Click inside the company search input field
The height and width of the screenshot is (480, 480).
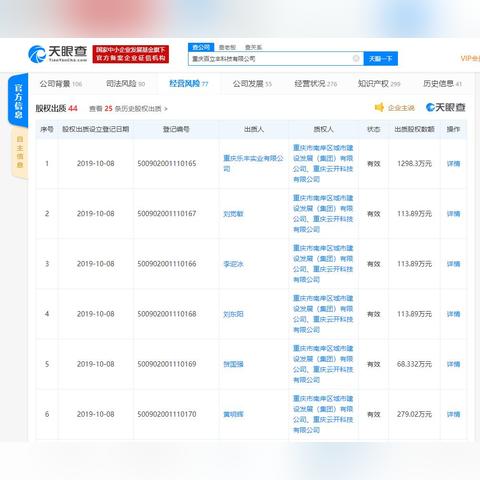pyautogui.click(x=275, y=59)
